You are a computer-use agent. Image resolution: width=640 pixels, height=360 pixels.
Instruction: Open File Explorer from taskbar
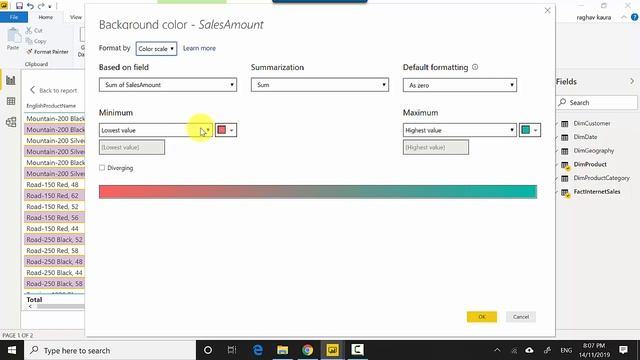pos(282,350)
